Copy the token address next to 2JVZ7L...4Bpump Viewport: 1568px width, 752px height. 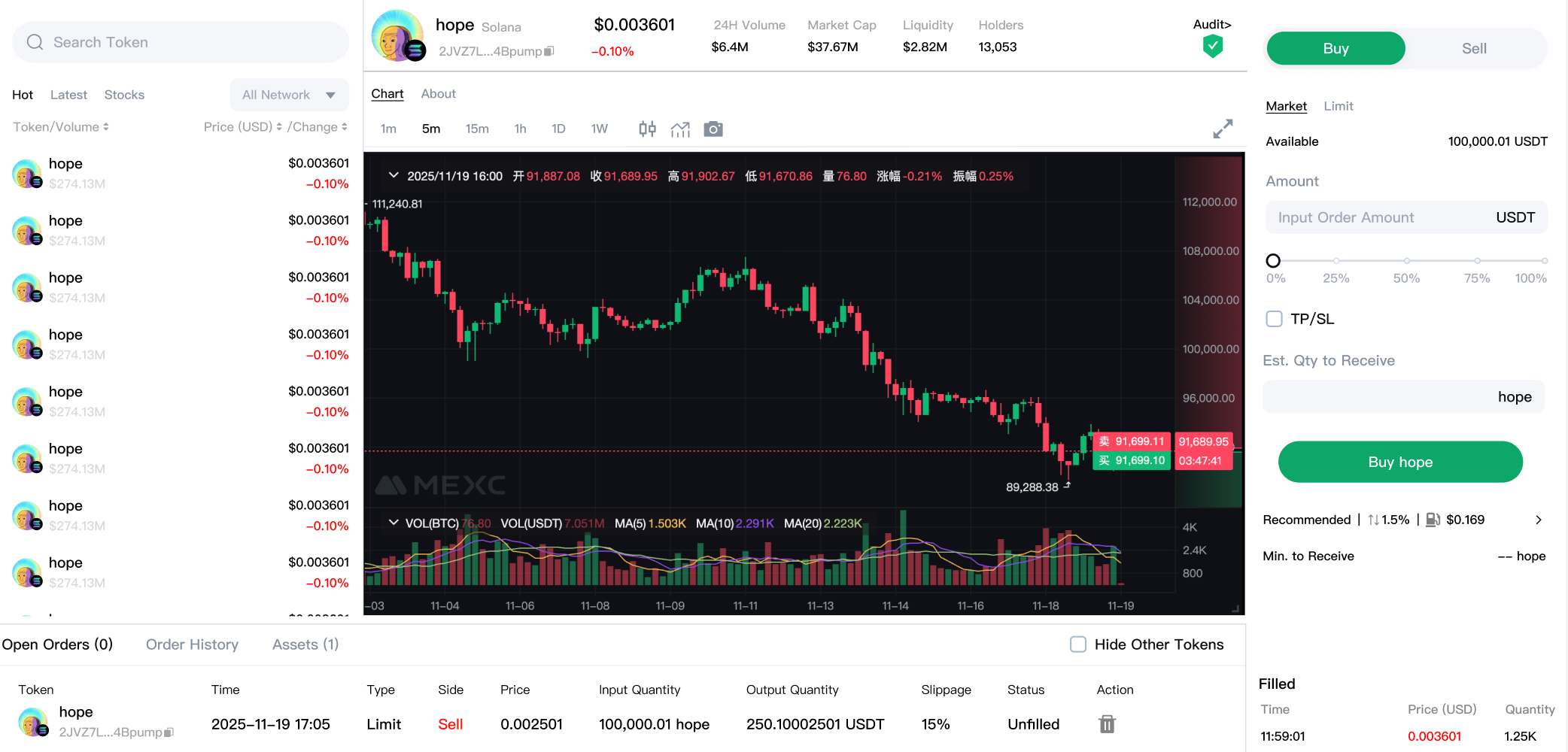point(549,51)
